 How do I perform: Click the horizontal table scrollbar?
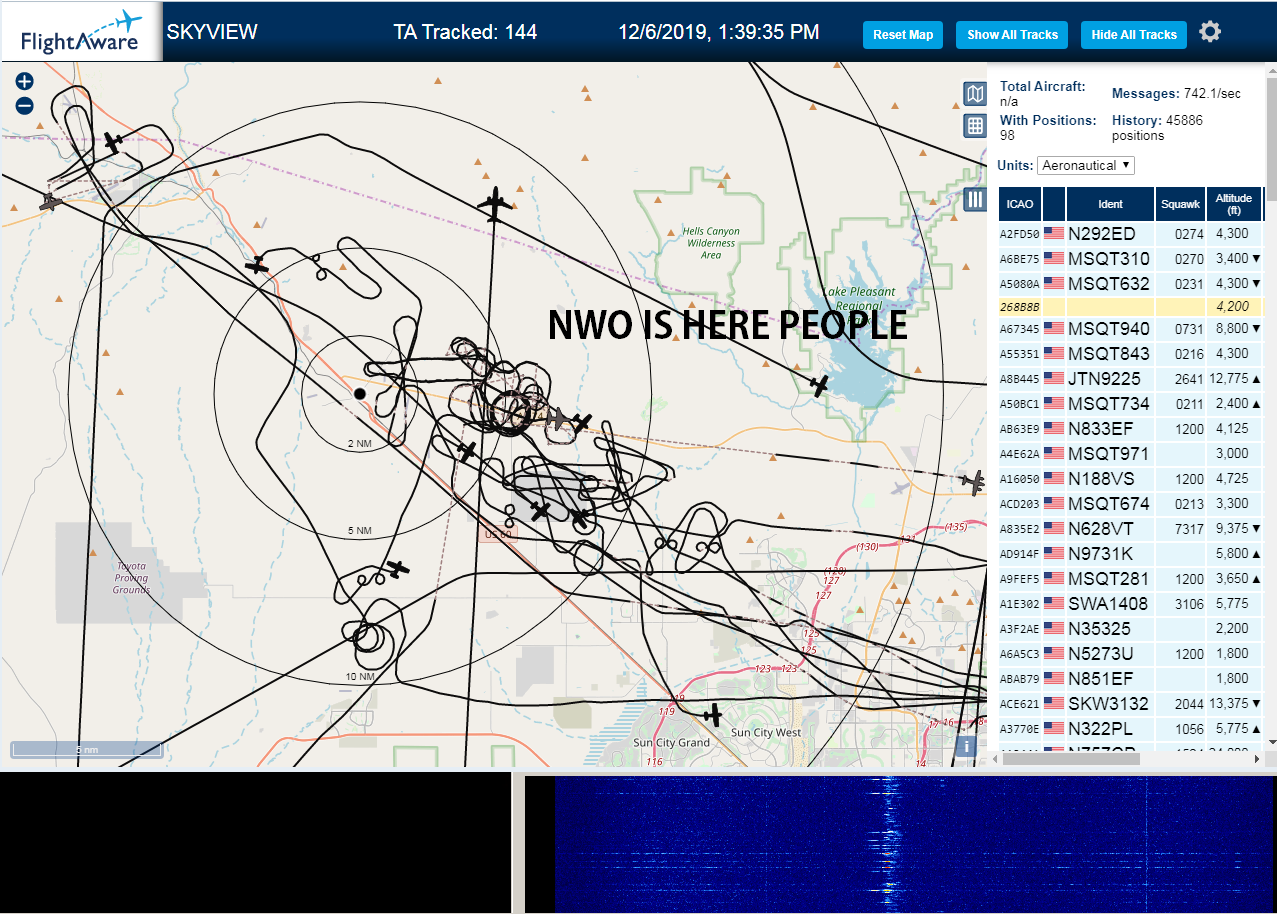tap(1070, 759)
